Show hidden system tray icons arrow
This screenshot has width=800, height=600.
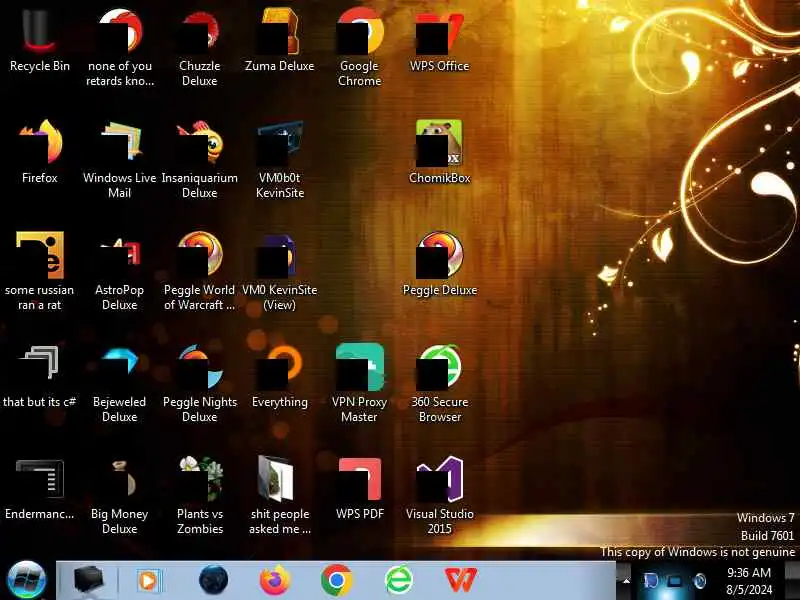click(626, 581)
